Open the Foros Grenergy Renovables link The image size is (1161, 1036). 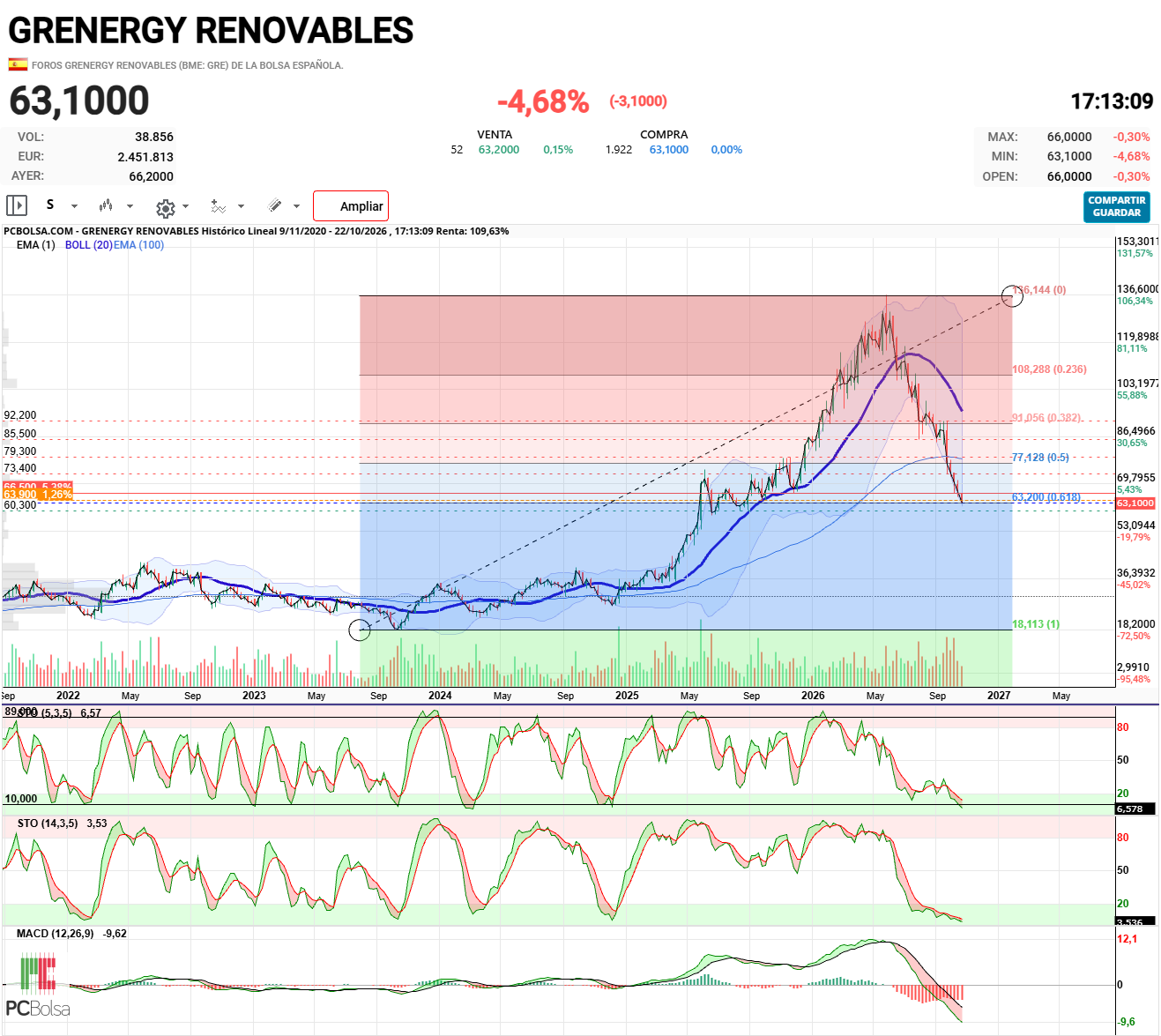click(187, 65)
